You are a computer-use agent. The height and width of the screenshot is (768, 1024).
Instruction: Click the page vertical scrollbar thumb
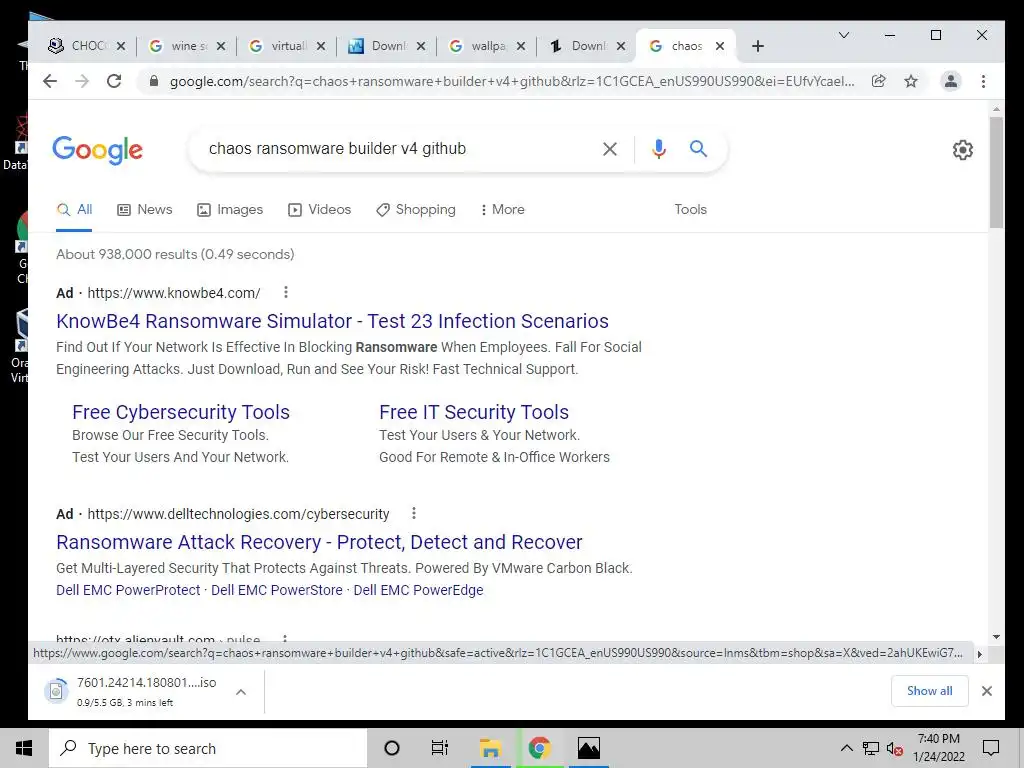click(x=996, y=172)
